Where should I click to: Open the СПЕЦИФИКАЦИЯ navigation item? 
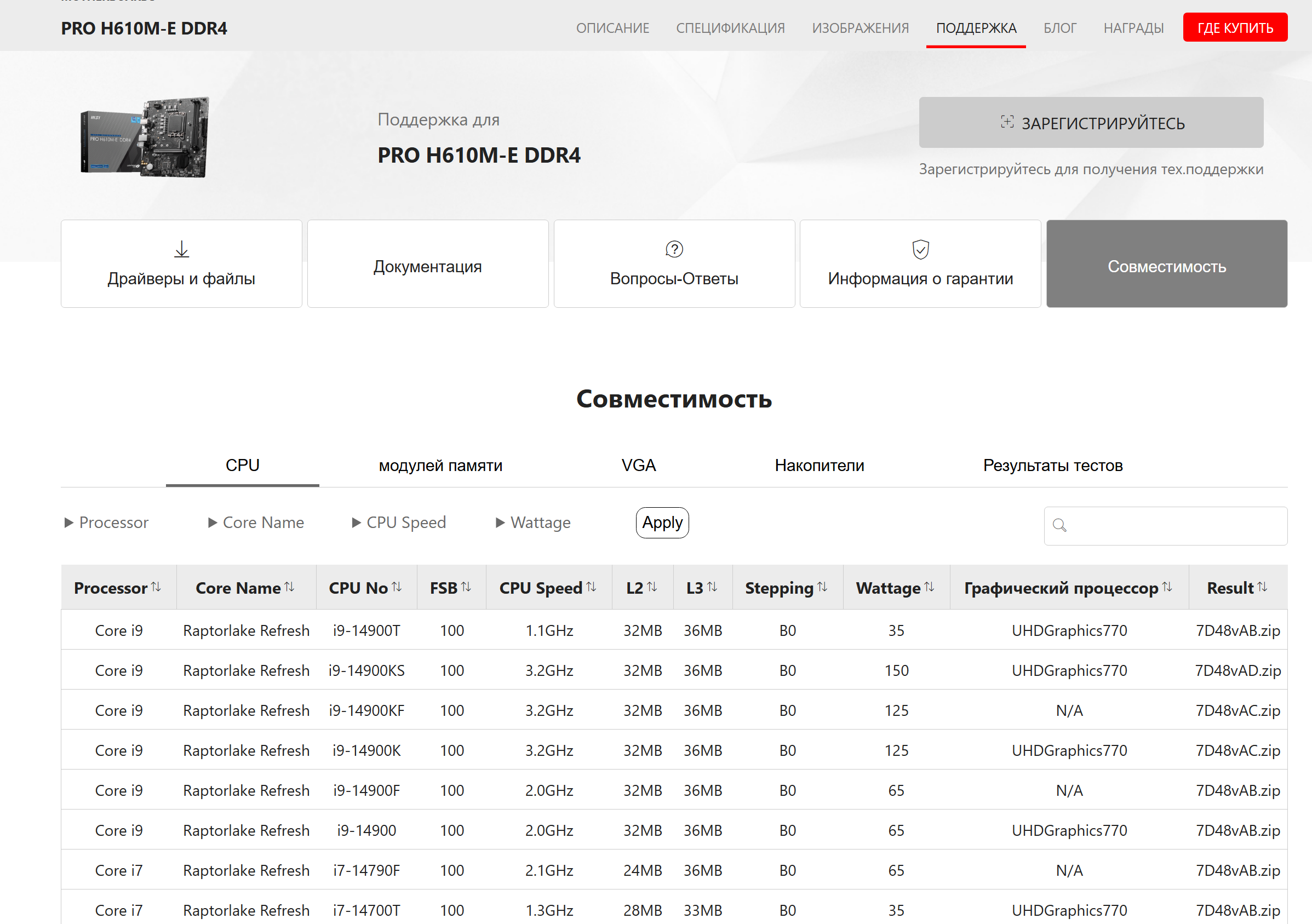[x=730, y=28]
